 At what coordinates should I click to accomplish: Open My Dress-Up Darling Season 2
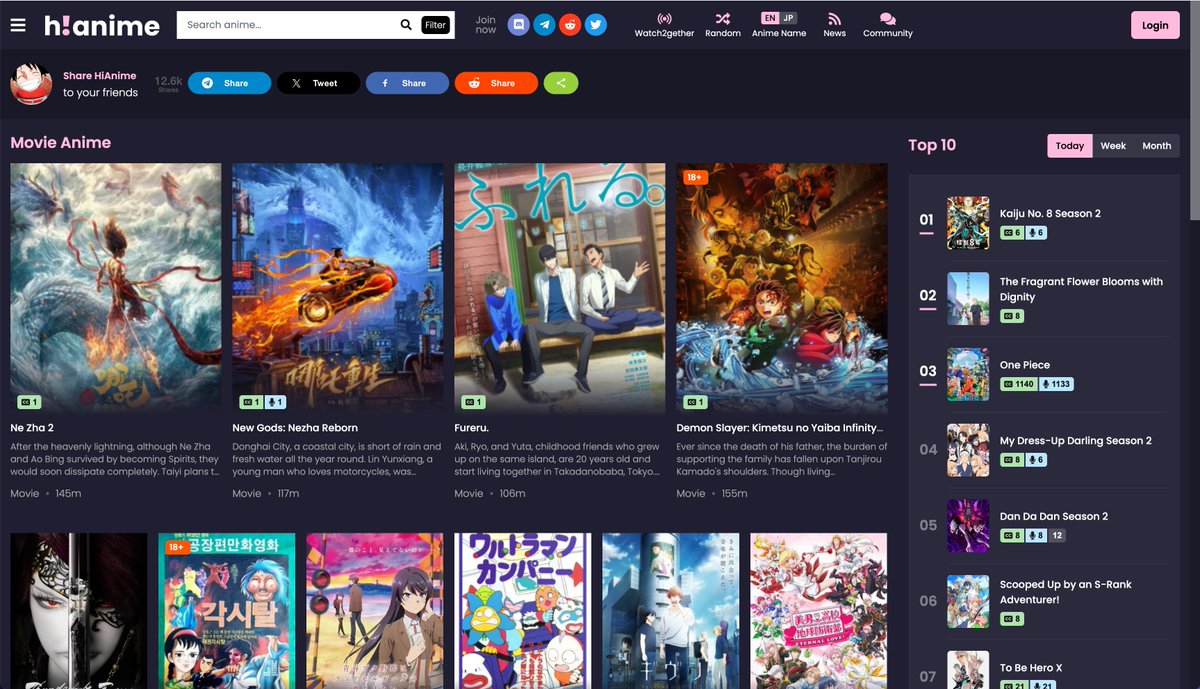[1076, 441]
